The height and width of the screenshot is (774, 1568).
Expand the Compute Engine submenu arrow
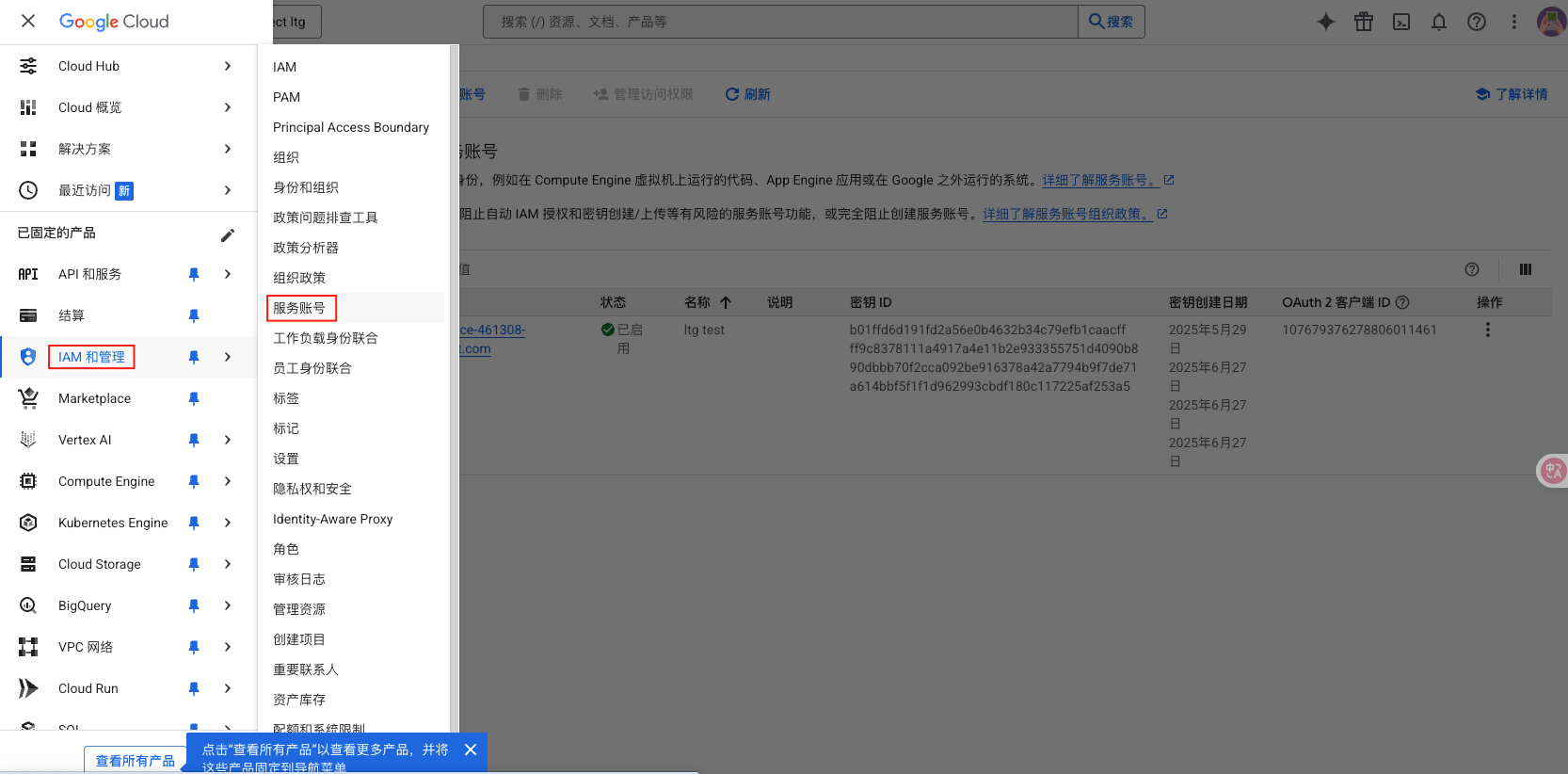click(228, 481)
